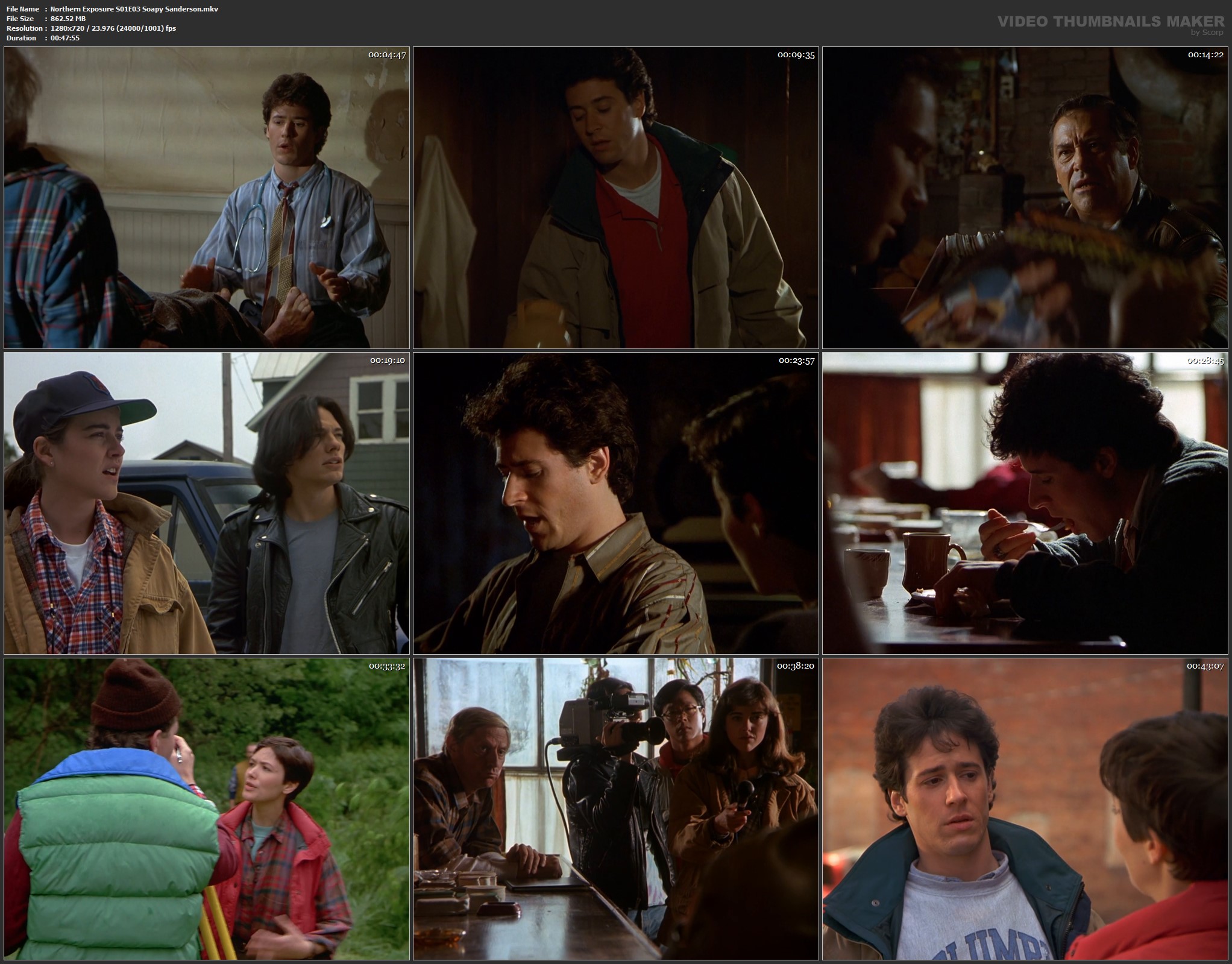Screen dimensions: 1232x964
Task: Select the last thumbnail at 00:43:07
Action: (x=1025, y=809)
